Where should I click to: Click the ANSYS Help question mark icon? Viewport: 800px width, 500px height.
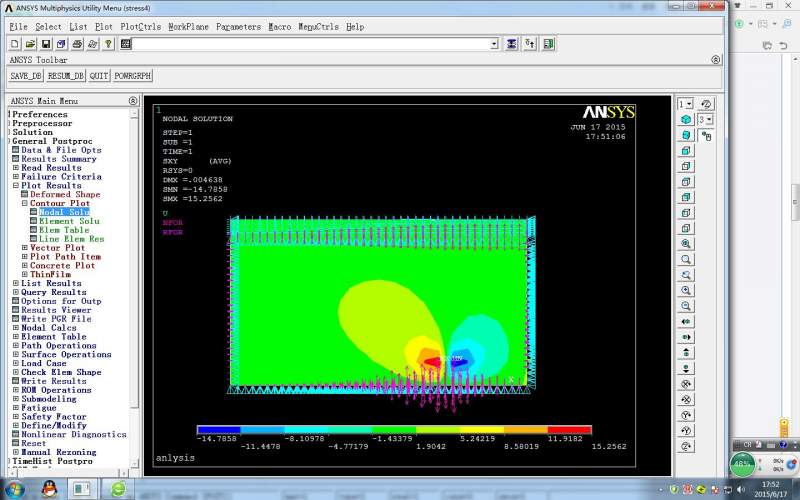coord(108,44)
